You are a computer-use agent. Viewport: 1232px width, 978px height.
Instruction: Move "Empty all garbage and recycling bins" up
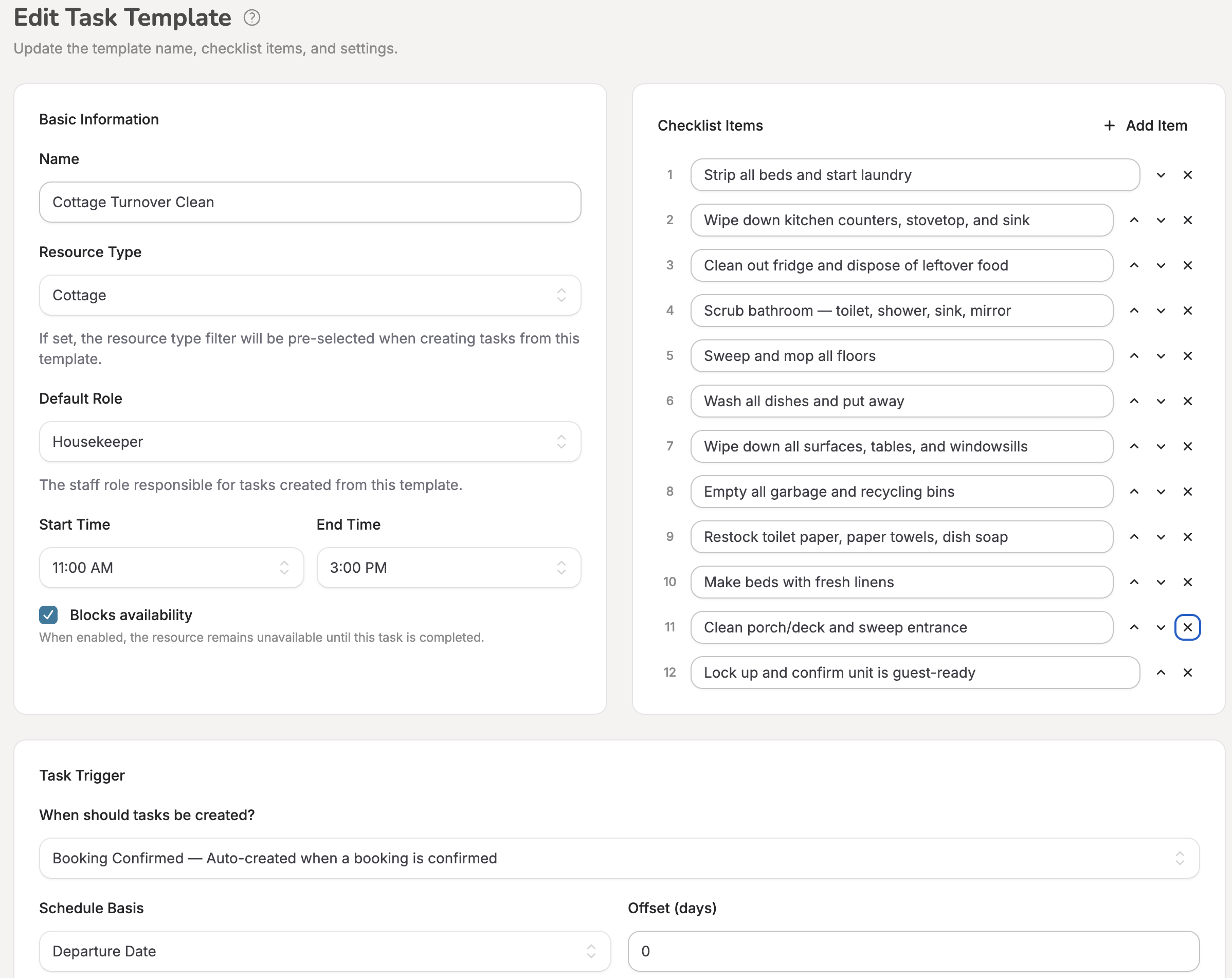click(1134, 492)
